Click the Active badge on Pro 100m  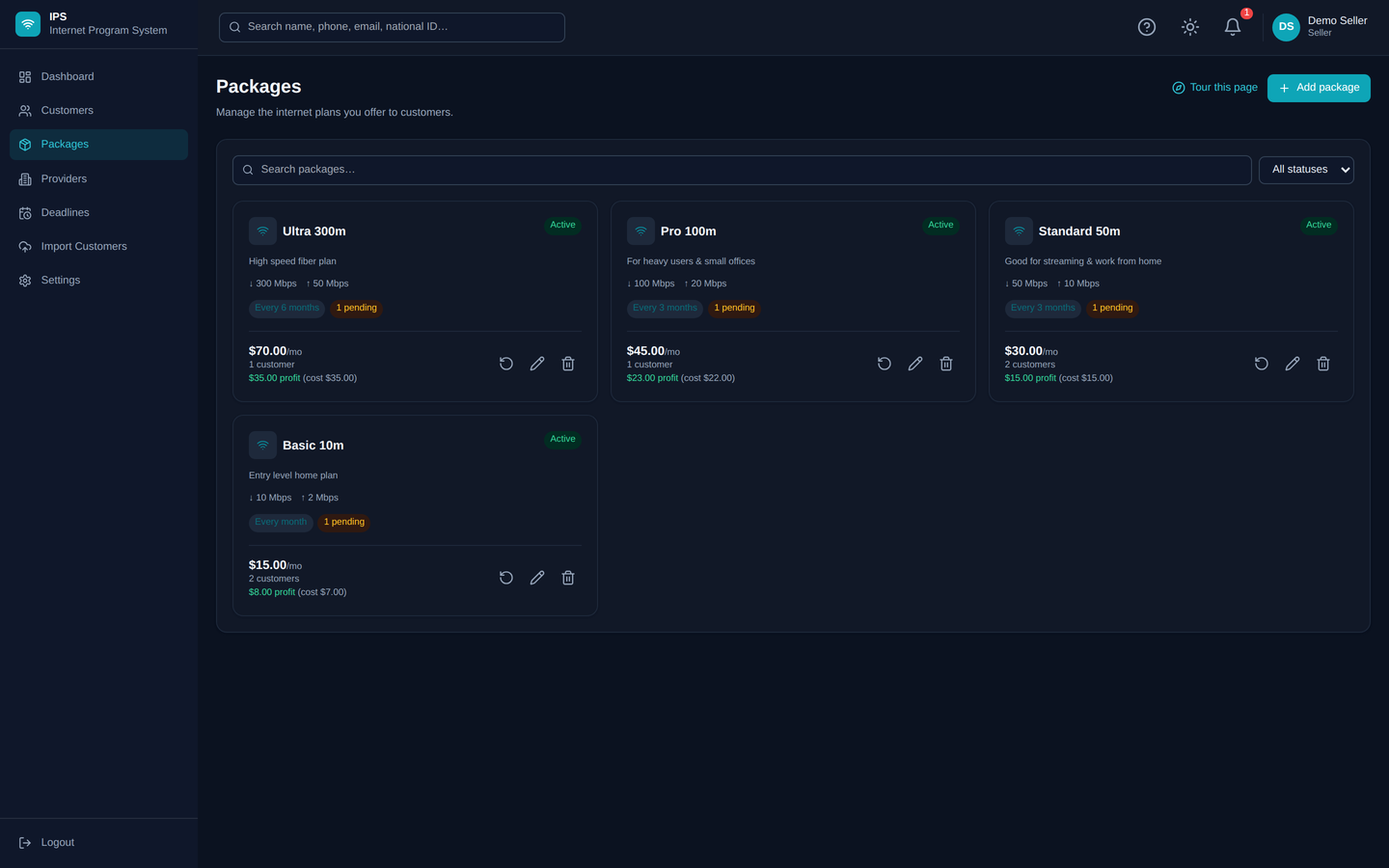[x=940, y=225]
